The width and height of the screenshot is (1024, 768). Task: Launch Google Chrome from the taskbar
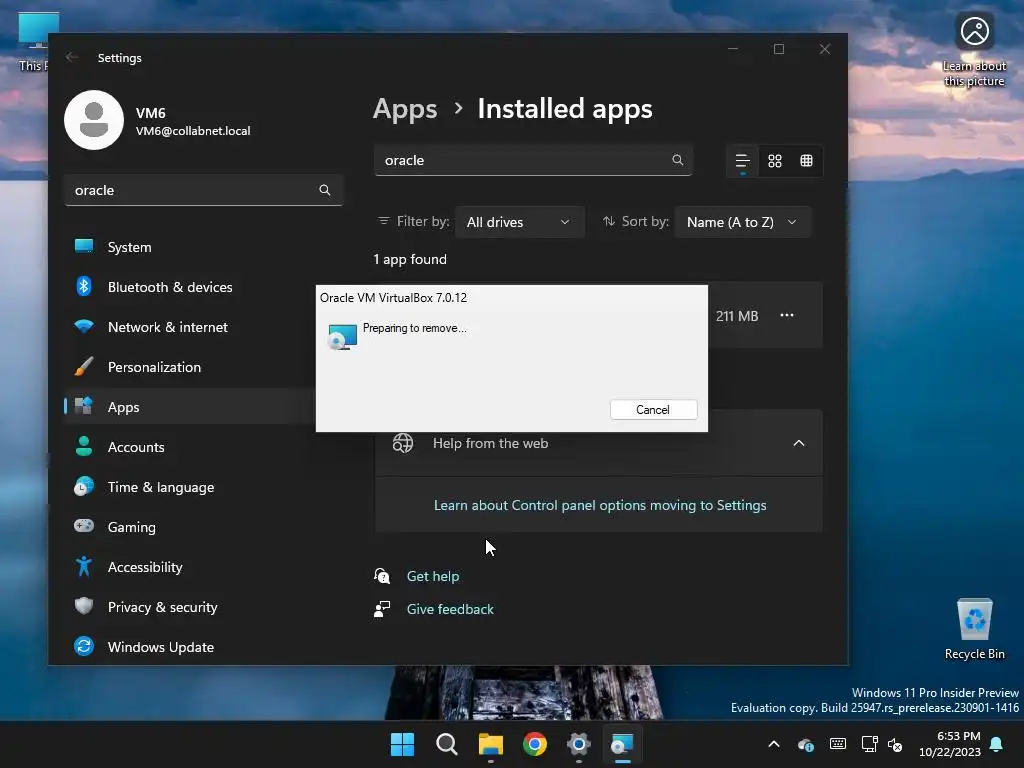pos(535,744)
